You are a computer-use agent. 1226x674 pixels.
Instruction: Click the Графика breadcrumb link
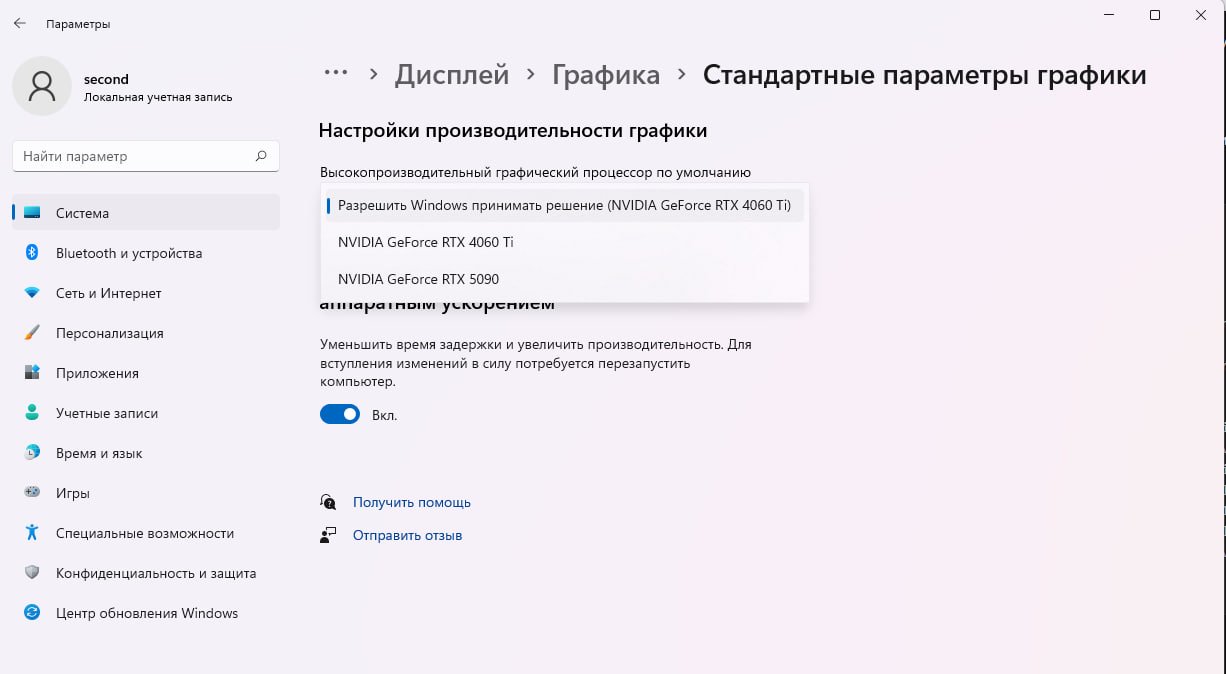(x=605, y=74)
